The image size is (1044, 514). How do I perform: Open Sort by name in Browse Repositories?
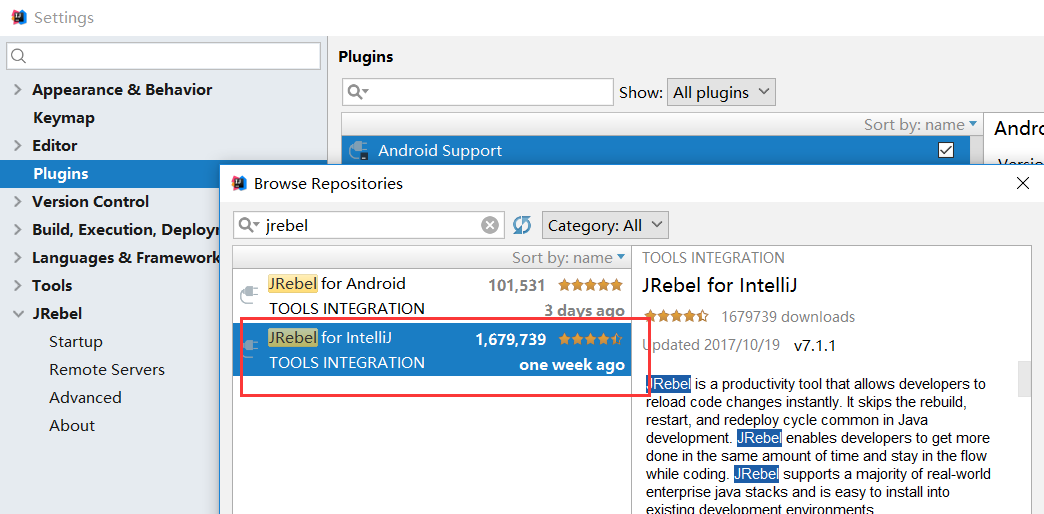[570, 258]
